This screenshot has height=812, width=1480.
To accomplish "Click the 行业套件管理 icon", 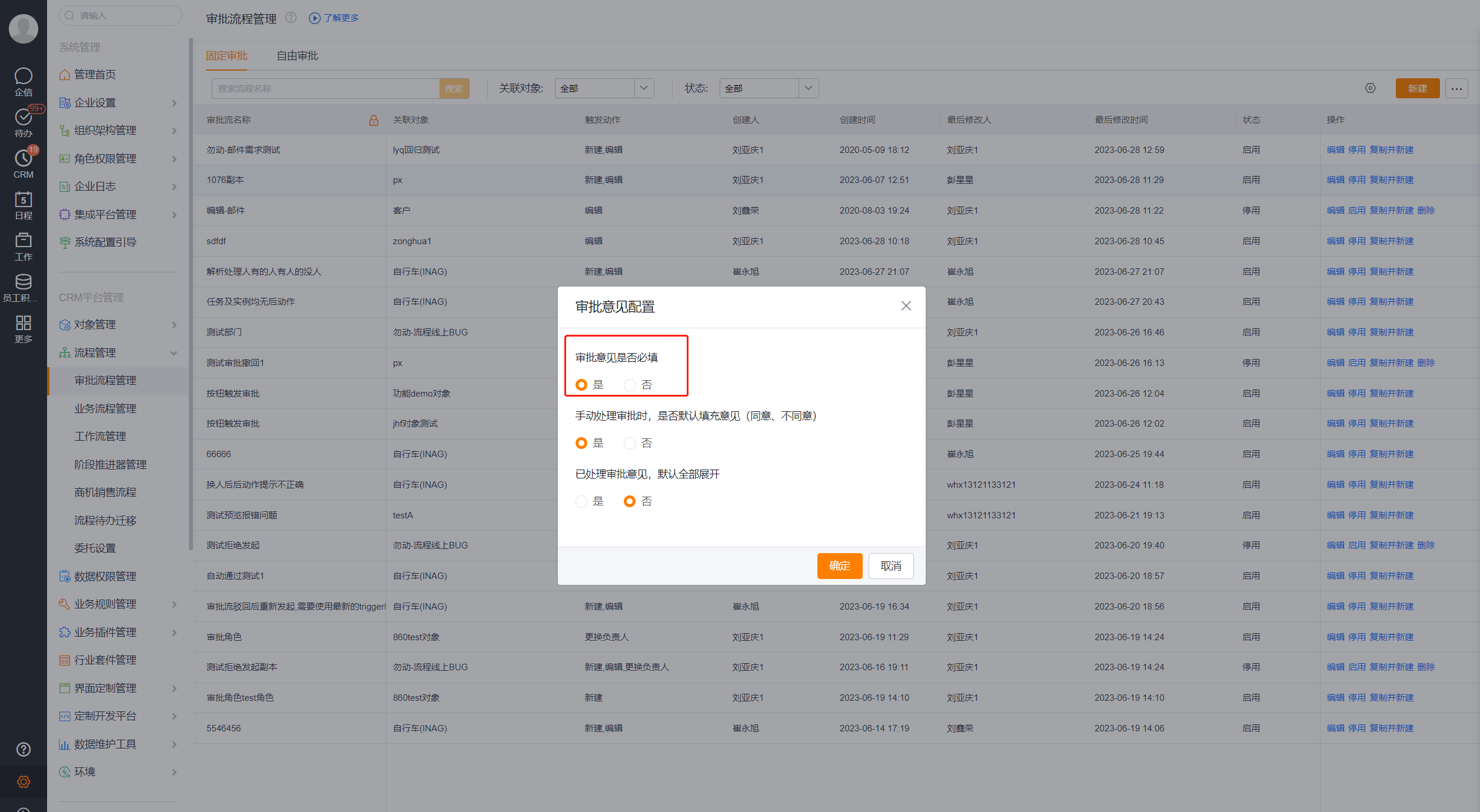I will 65,660.
